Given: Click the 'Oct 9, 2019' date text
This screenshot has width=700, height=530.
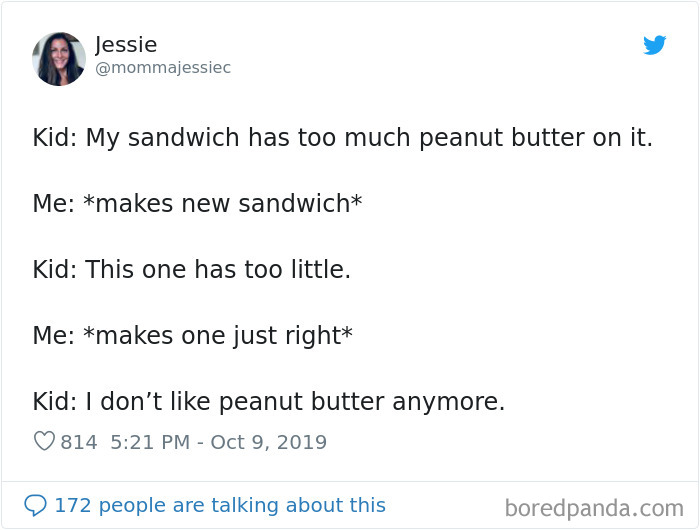Looking at the screenshot, I should (269, 442).
